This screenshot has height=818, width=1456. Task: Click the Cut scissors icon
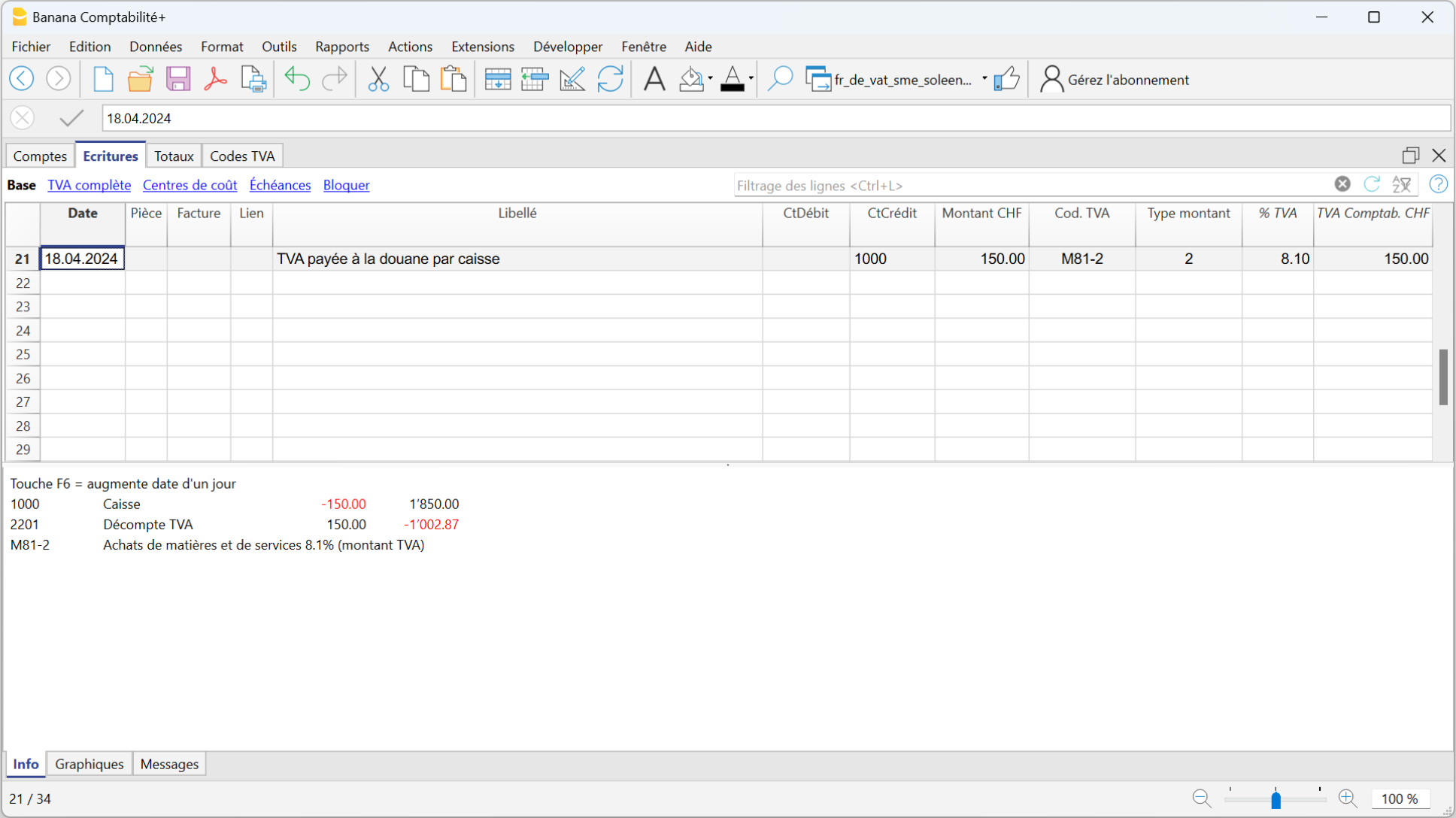click(x=378, y=79)
